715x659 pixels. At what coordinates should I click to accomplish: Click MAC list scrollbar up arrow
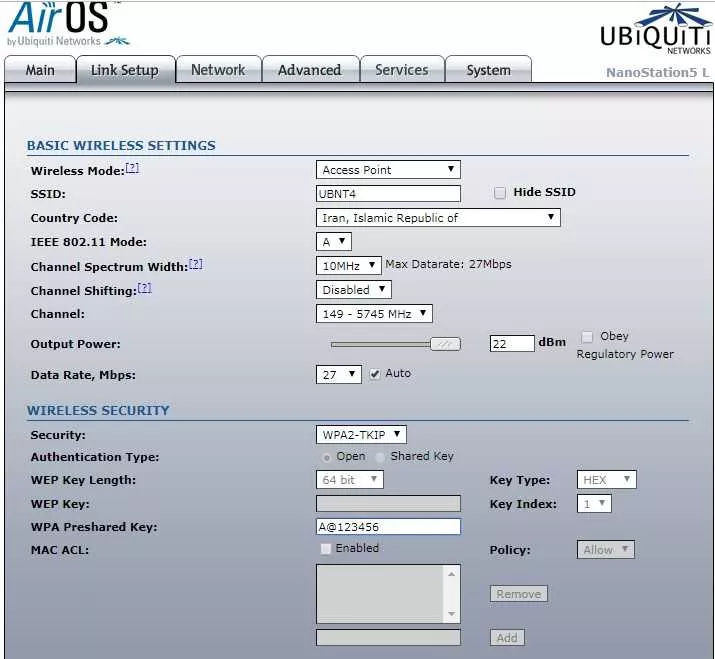[451, 574]
